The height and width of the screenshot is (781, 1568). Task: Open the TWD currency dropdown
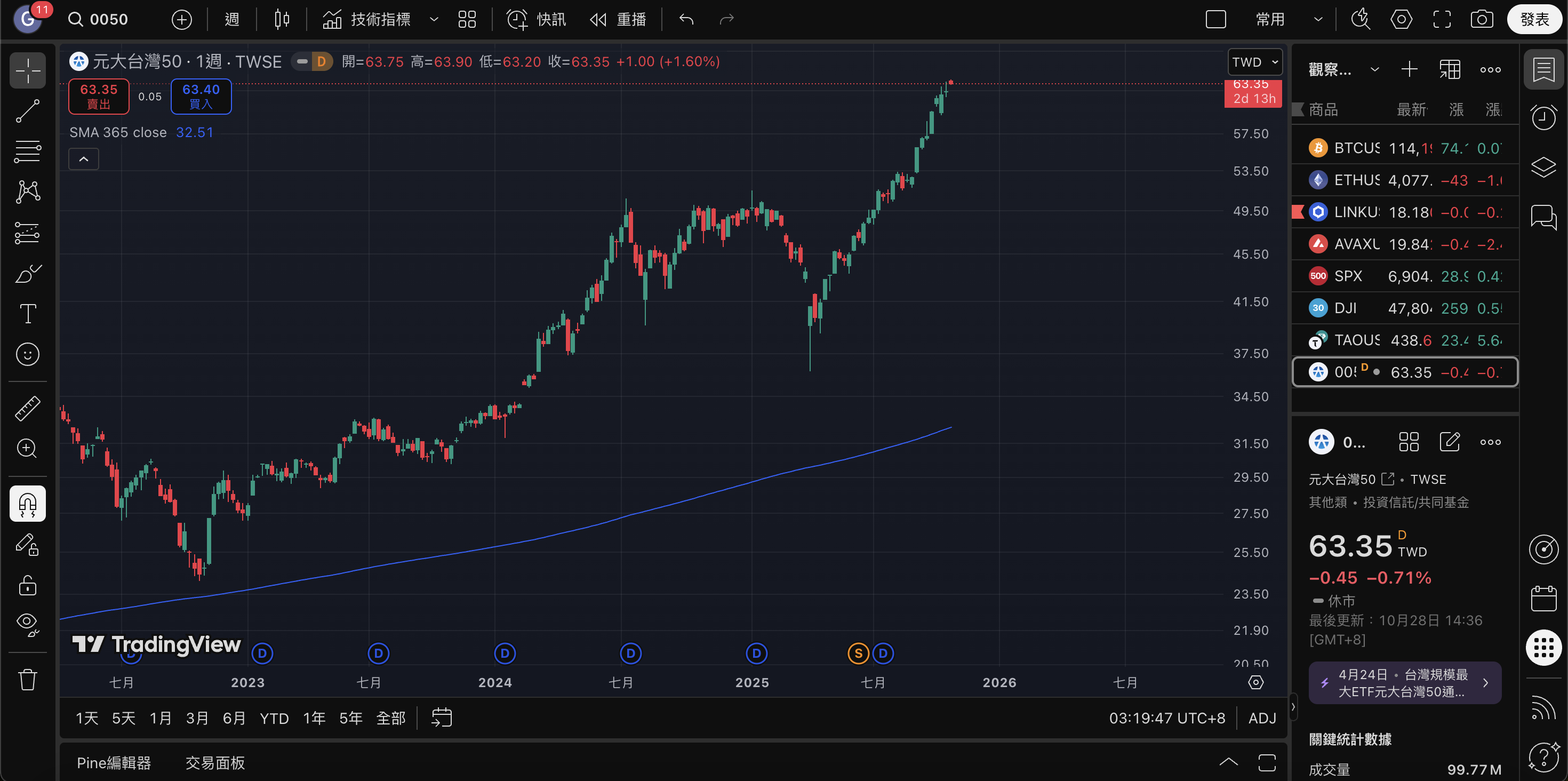click(x=1254, y=62)
